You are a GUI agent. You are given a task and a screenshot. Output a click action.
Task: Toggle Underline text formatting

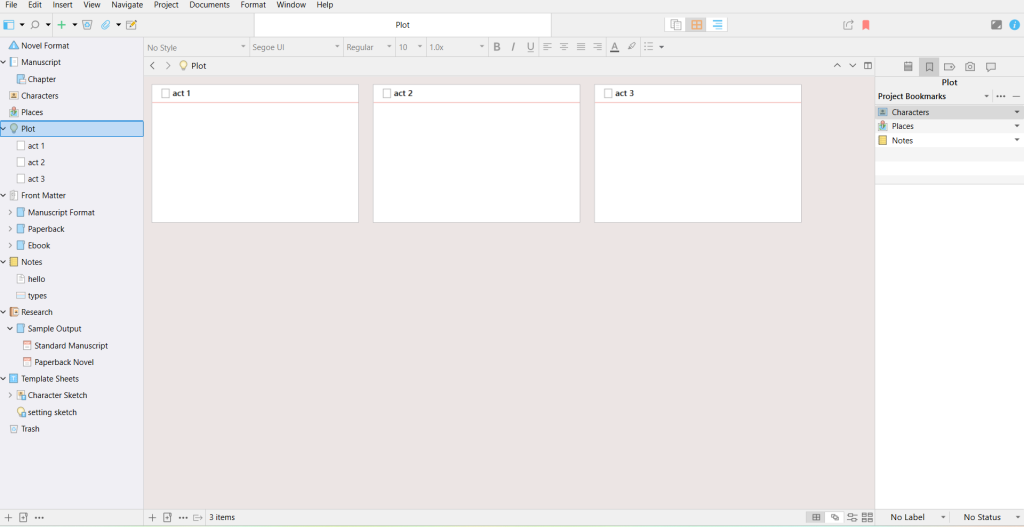(x=531, y=47)
